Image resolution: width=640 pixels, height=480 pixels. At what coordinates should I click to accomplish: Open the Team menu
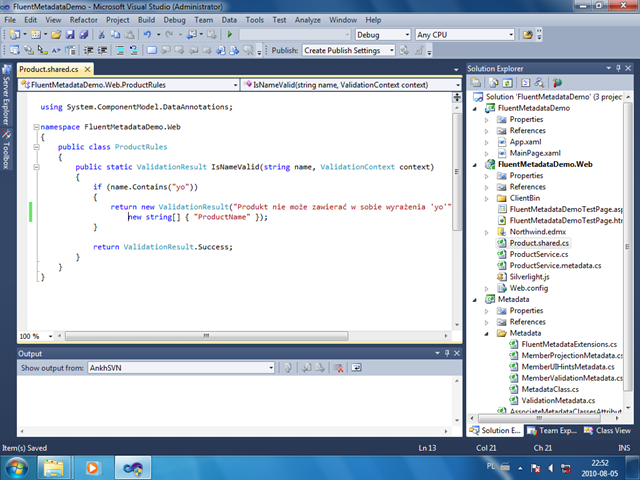pyautogui.click(x=203, y=20)
